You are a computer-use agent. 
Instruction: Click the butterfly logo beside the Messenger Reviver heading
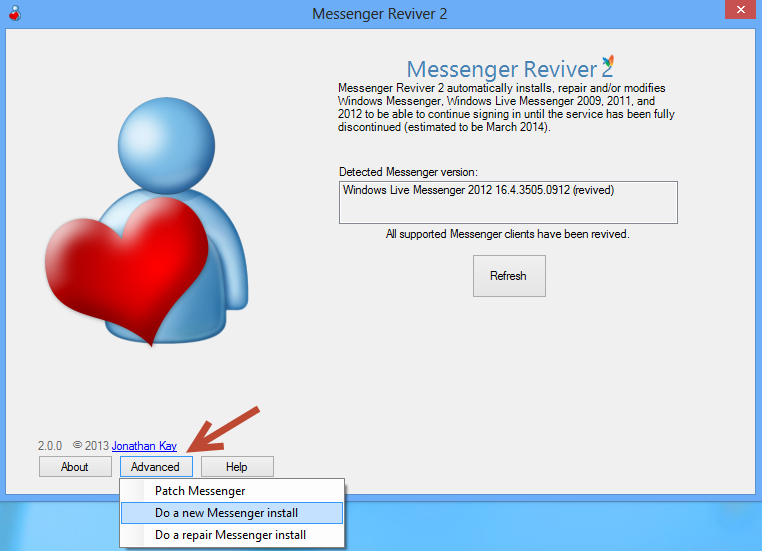(x=608, y=62)
